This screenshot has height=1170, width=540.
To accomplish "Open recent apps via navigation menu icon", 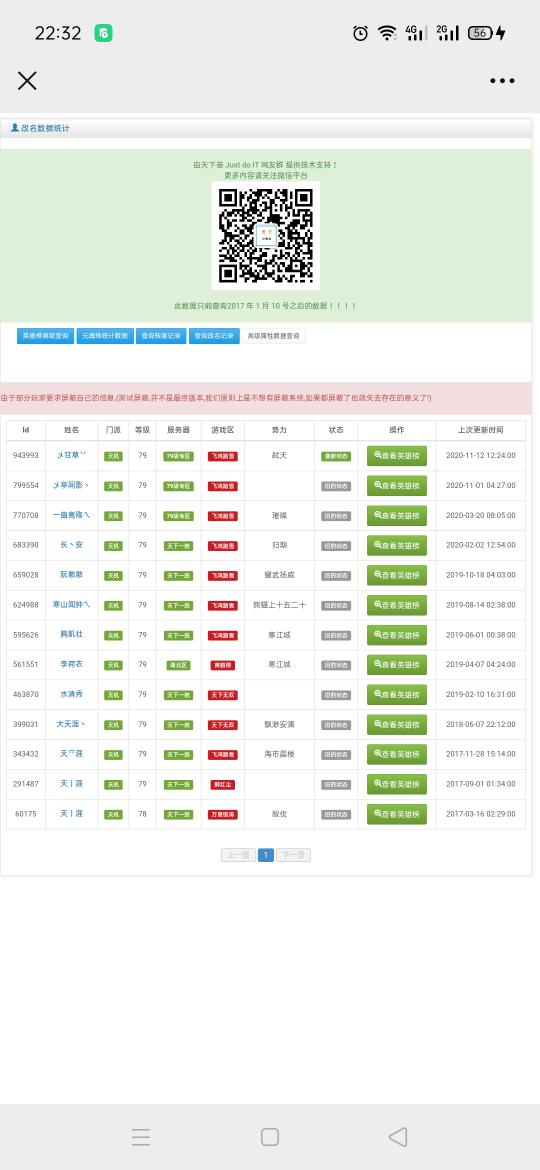I will click(x=141, y=1136).
